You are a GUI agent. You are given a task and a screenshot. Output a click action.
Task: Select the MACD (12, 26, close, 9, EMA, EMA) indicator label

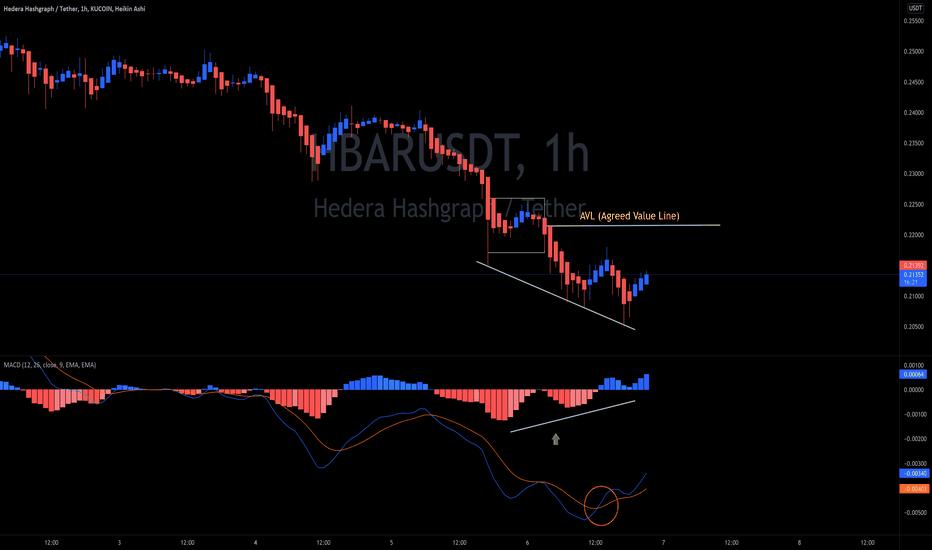pyautogui.click(x=50, y=365)
